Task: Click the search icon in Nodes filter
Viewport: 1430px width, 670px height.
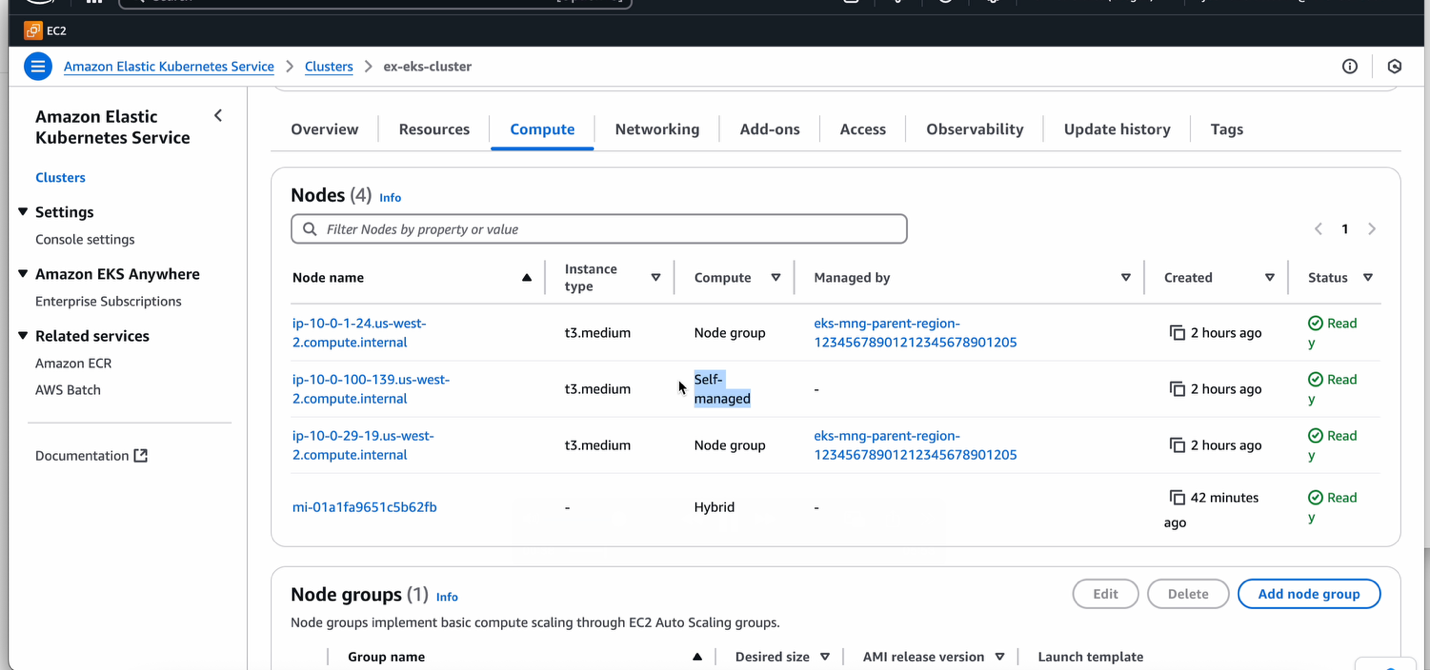Action: pos(310,229)
